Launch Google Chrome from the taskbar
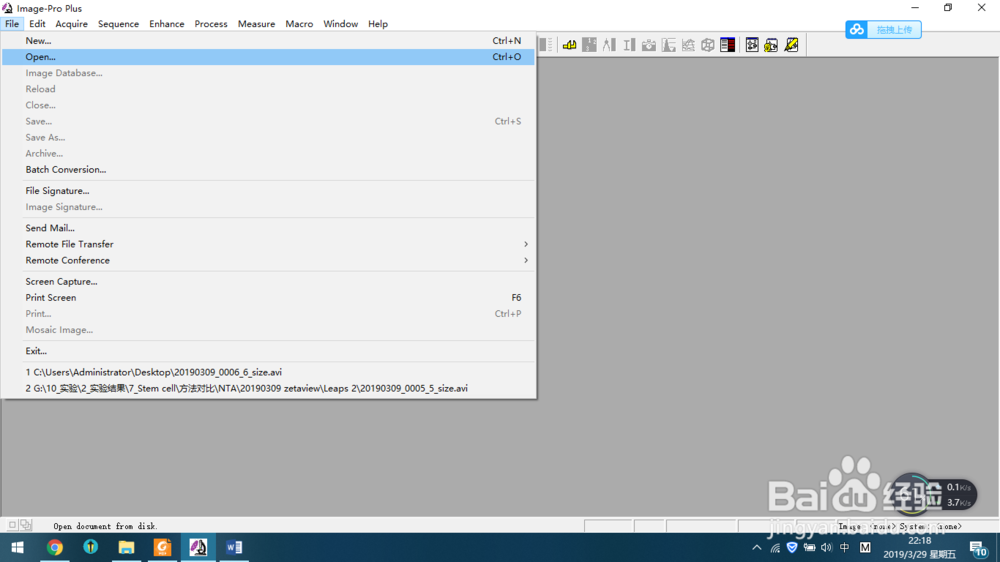This screenshot has height=562, width=1000. tap(55, 547)
